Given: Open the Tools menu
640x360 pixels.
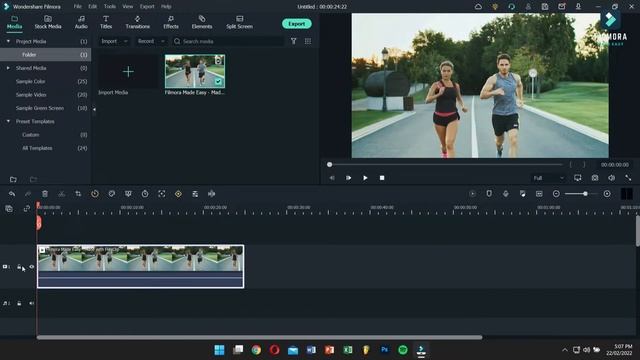Looking at the screenshot, I should click(x=110, y=7).
